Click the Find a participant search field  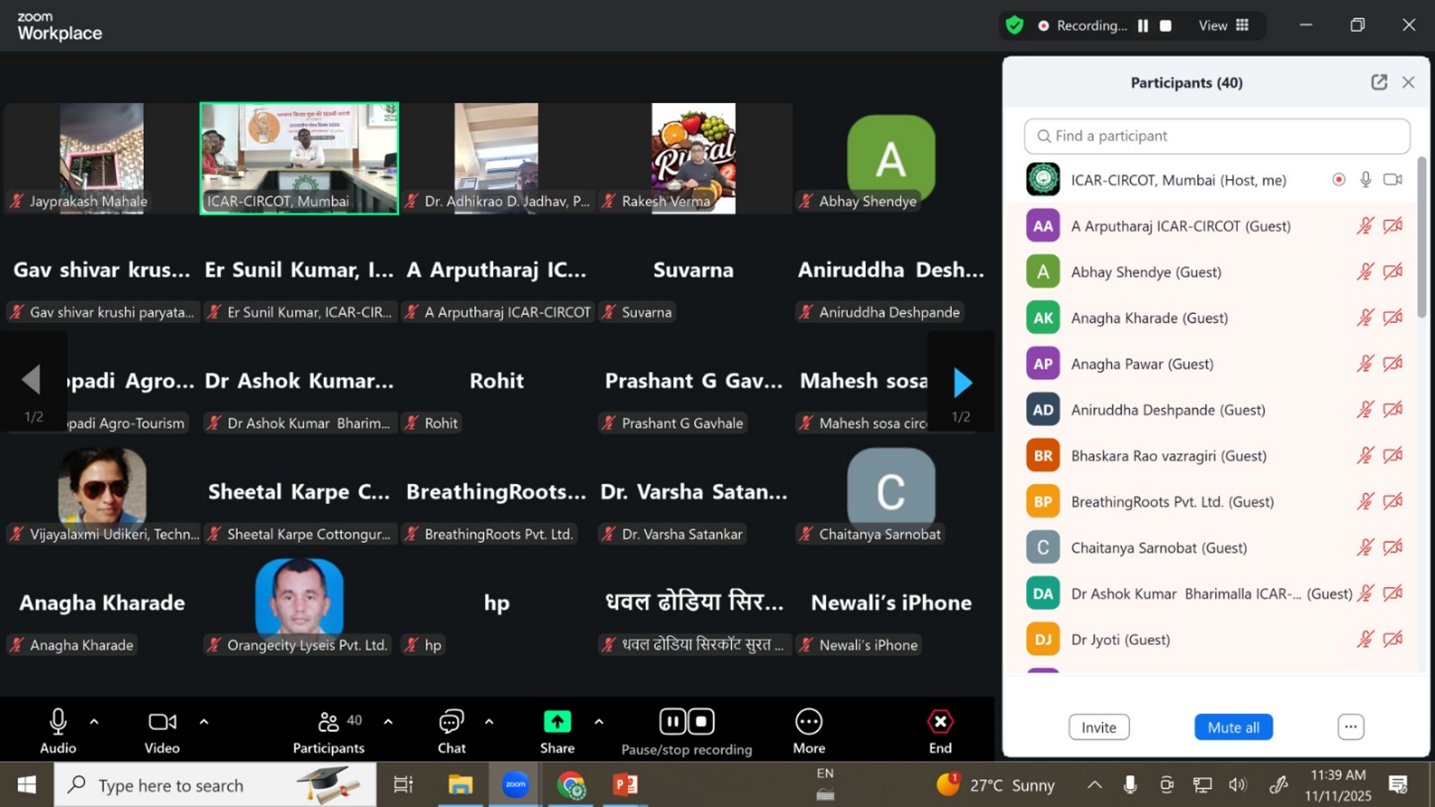pyautogui.click(x=1217, y=136)
